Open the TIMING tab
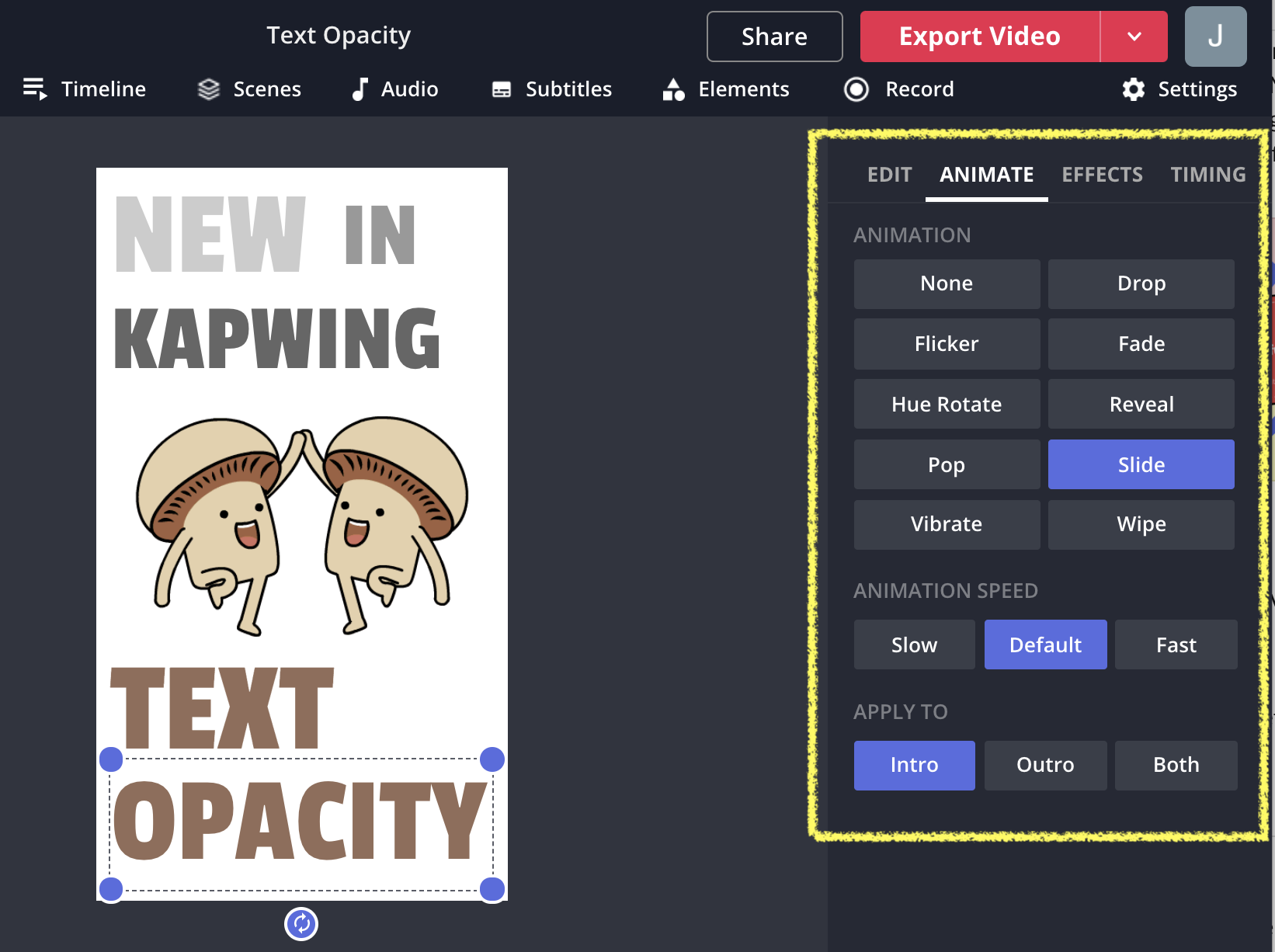The width and height of the screenshot is (1275, 952). (x=1207, y=175)
